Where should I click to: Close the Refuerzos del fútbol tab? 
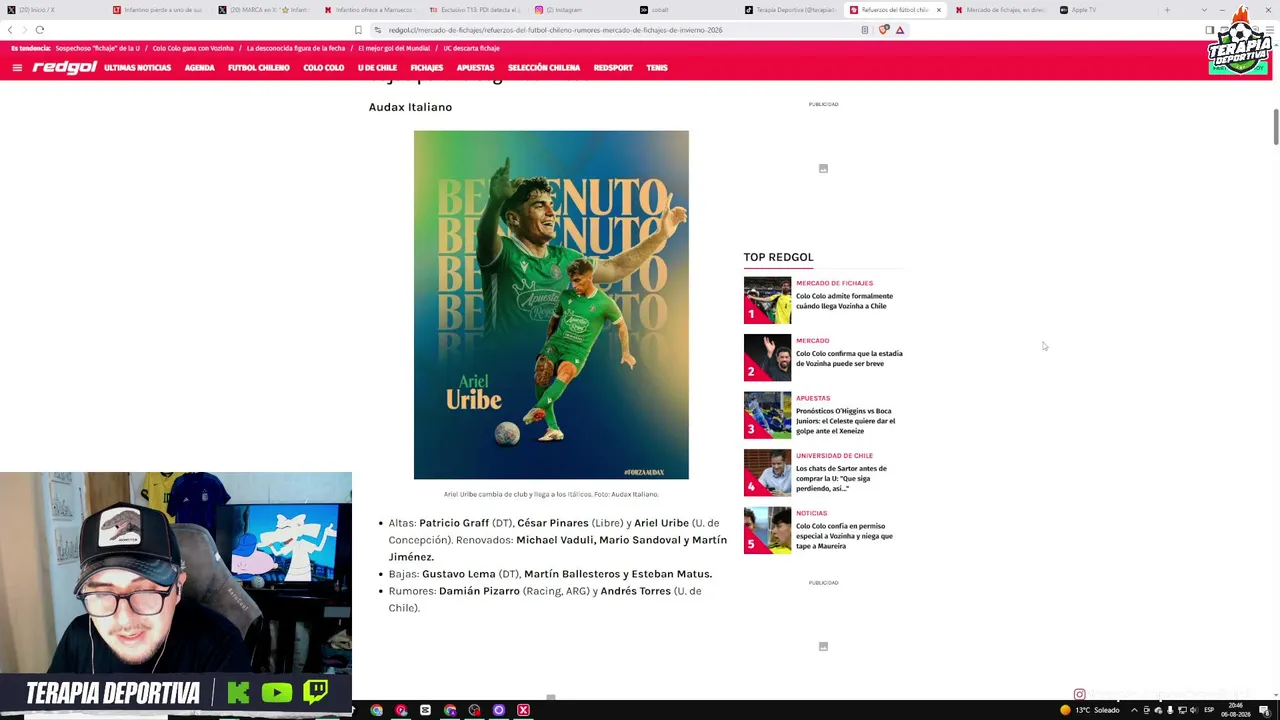tap(938, 10)
